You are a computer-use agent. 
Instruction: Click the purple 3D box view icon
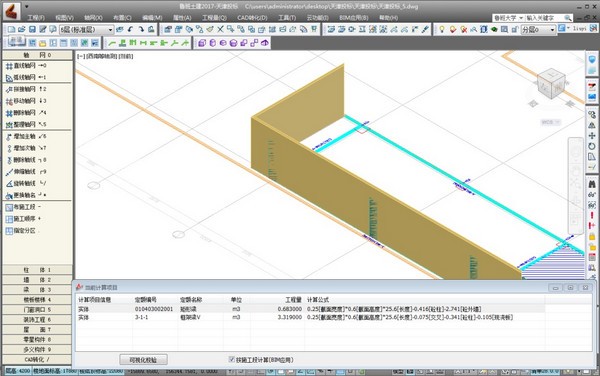[202, 43]
